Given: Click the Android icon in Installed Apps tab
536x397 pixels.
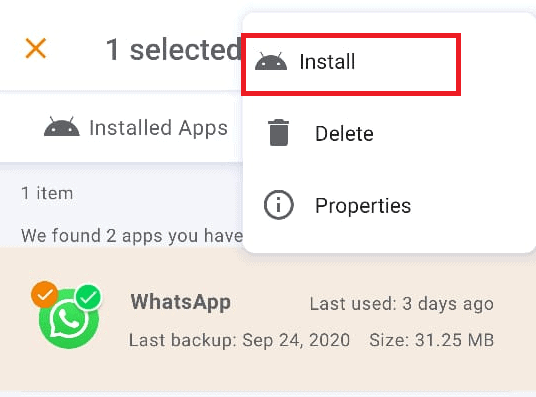Looking at the screenshot, I should coord(62,127).
